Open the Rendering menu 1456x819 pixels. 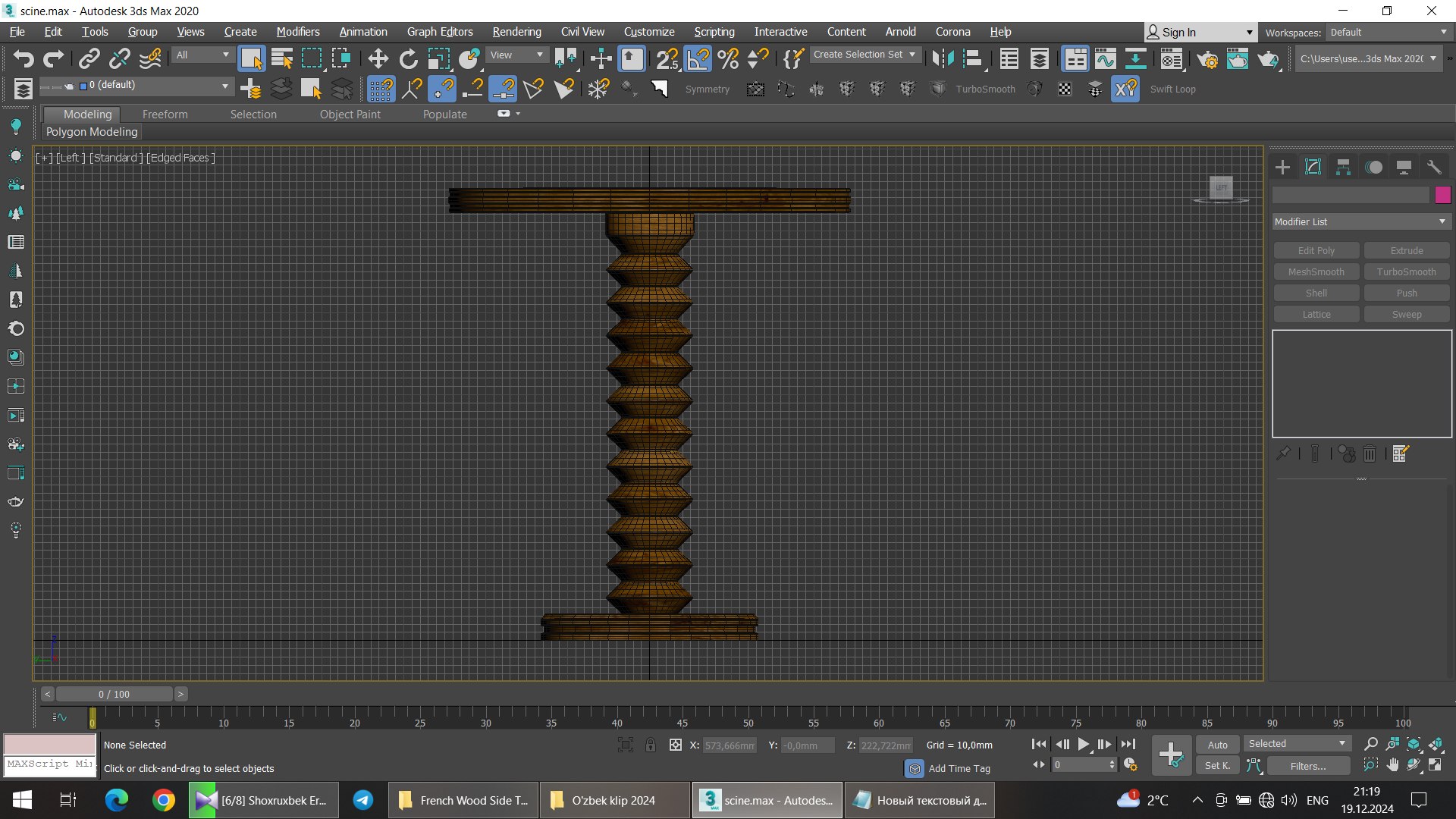point(516,32)
